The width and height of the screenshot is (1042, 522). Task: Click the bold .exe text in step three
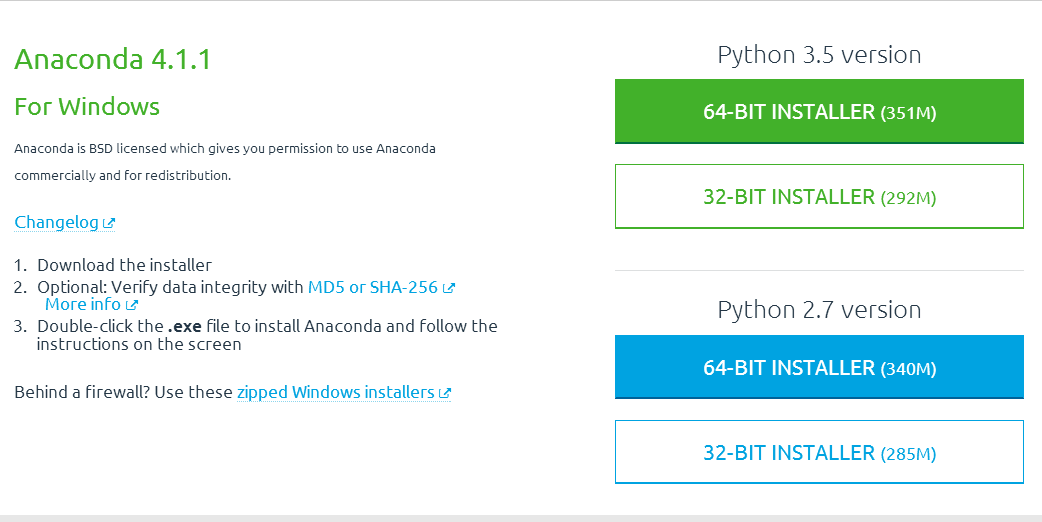(184, 326)
